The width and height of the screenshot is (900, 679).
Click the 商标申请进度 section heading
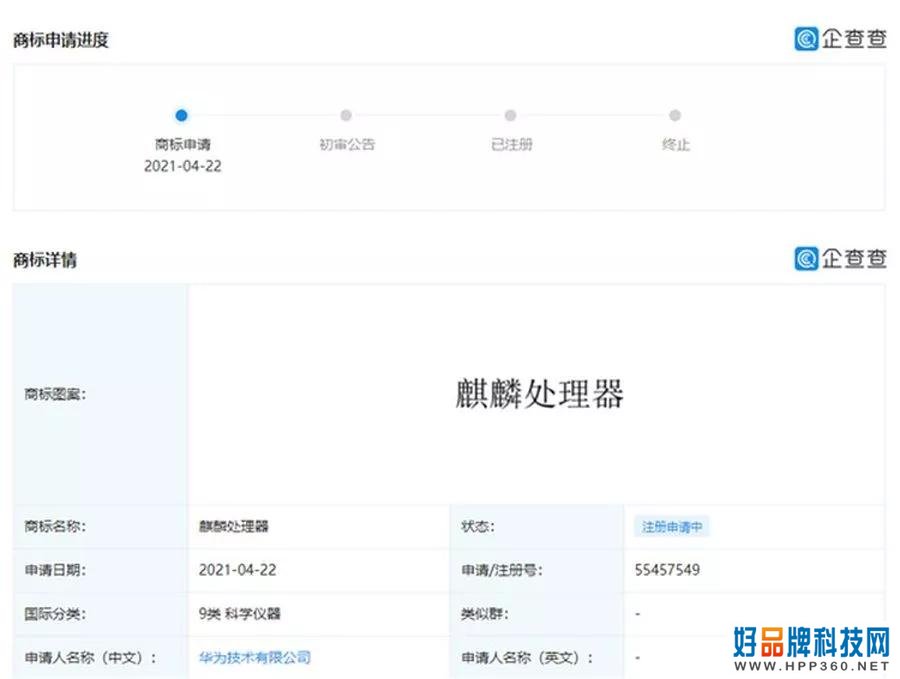point(61,40)
